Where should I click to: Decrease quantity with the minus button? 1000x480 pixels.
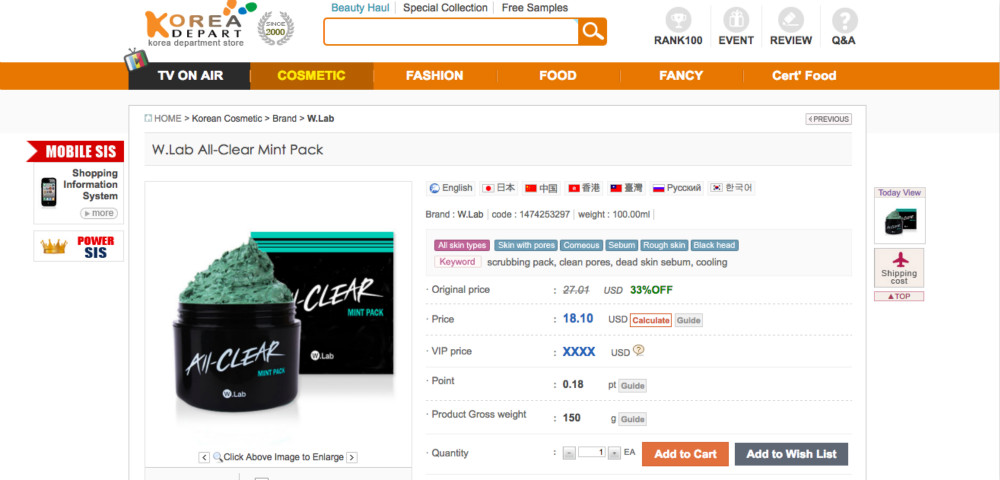click(570, 453)
